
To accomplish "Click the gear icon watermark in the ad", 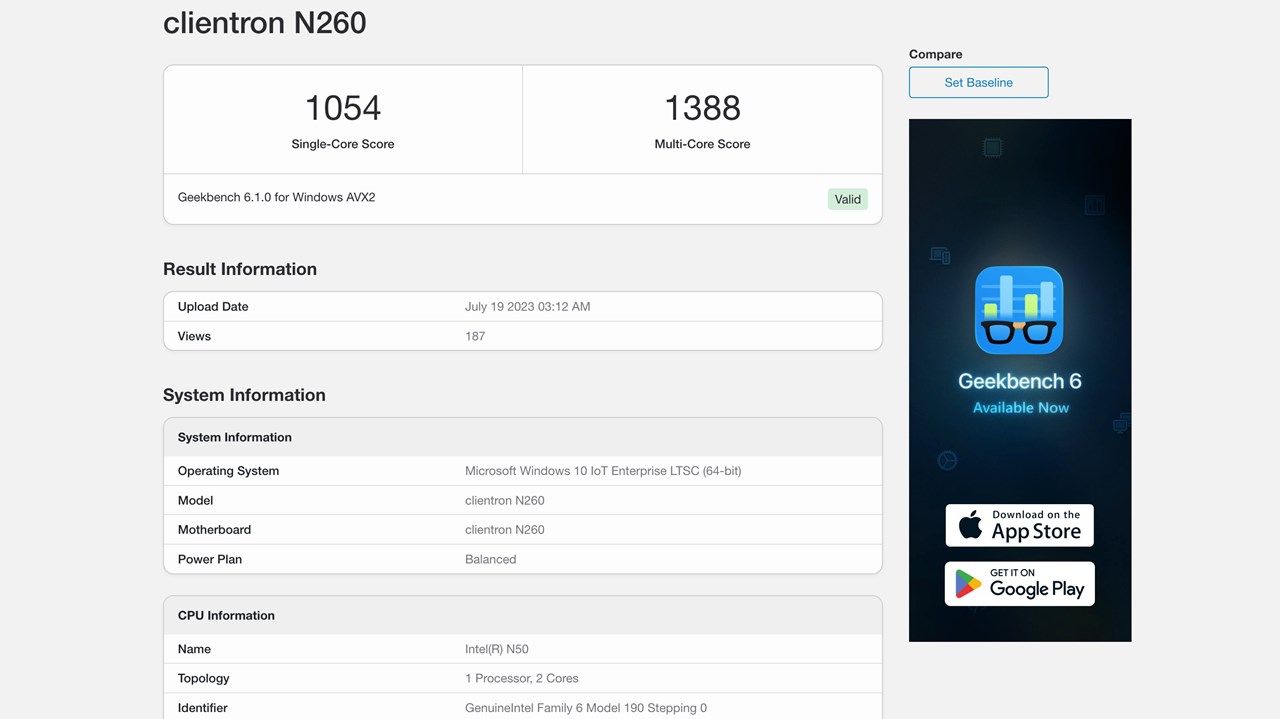I will [x=946, y=460].
